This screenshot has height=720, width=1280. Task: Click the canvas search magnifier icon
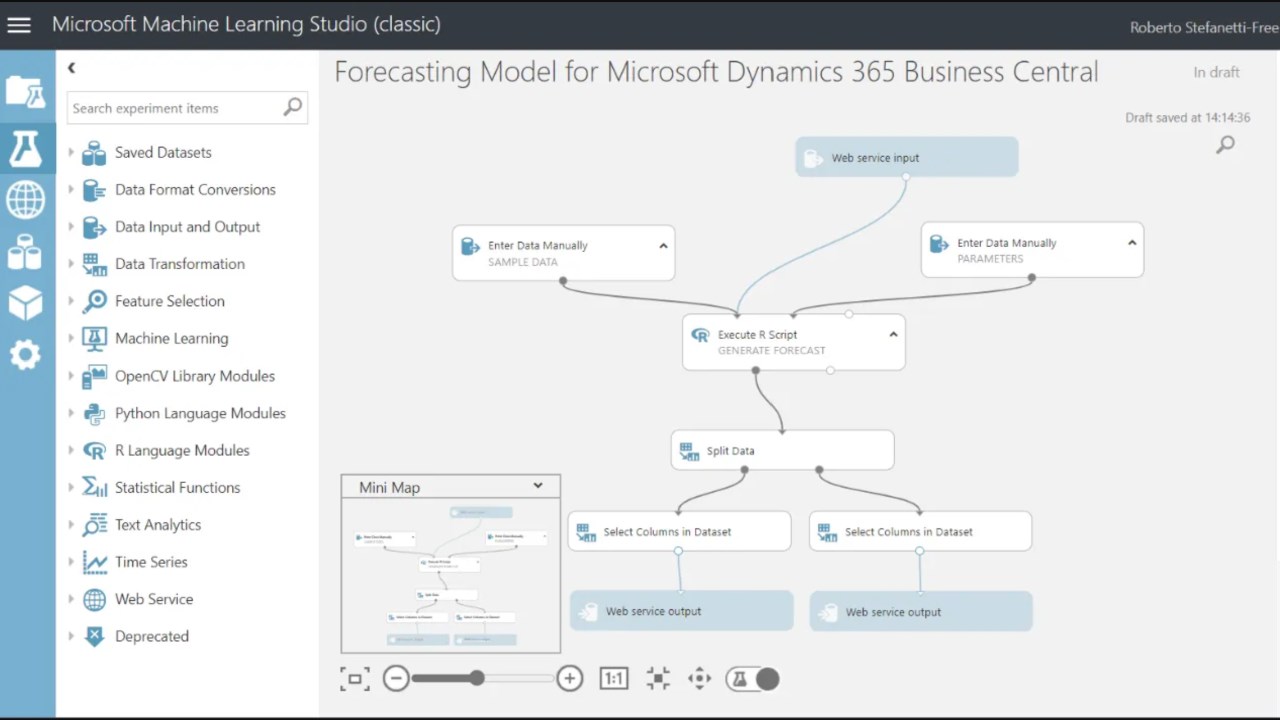[x=1225, y=145]
